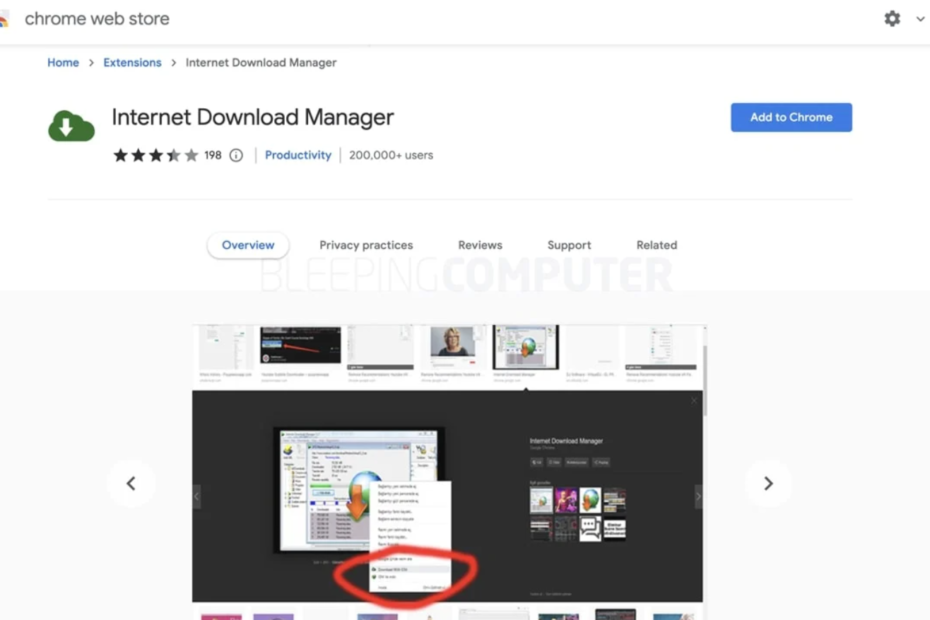Advance to next screenshot with right arrow
This screenshot has height=620, width=930.
[x=768, y=483]
